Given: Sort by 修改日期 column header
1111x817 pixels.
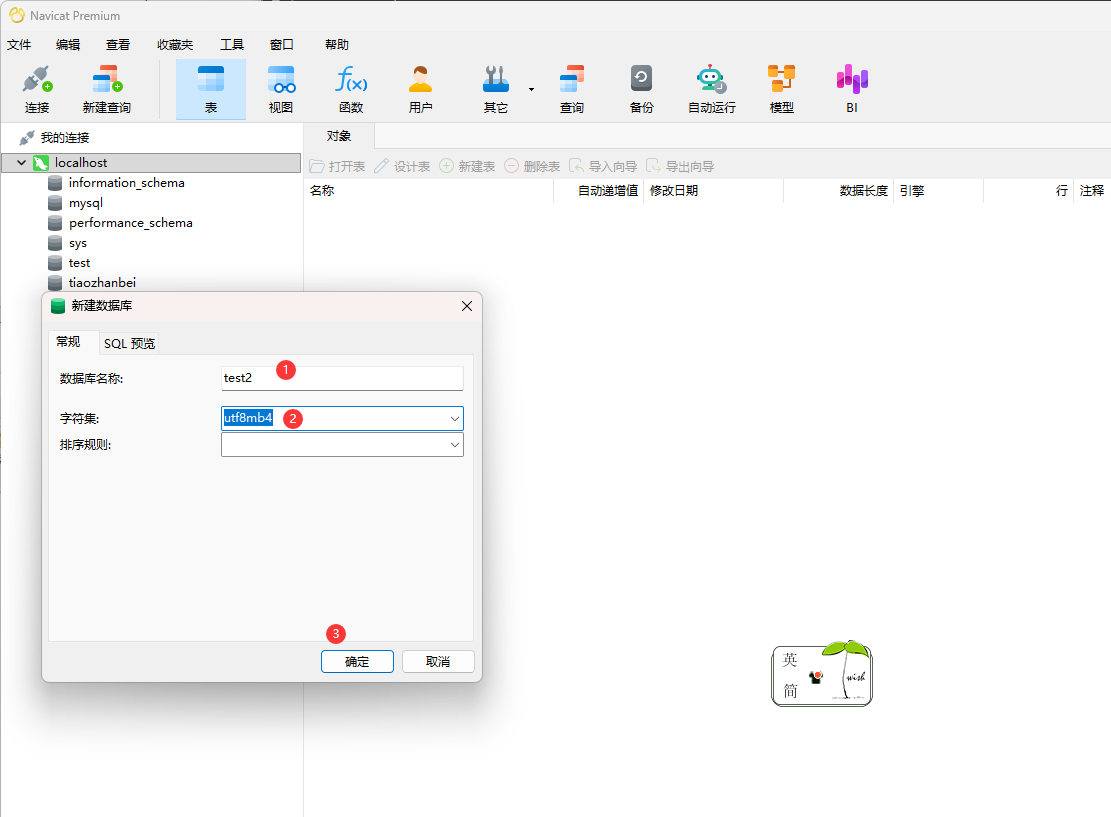Looking at the screenshot, I should [713, 191].
